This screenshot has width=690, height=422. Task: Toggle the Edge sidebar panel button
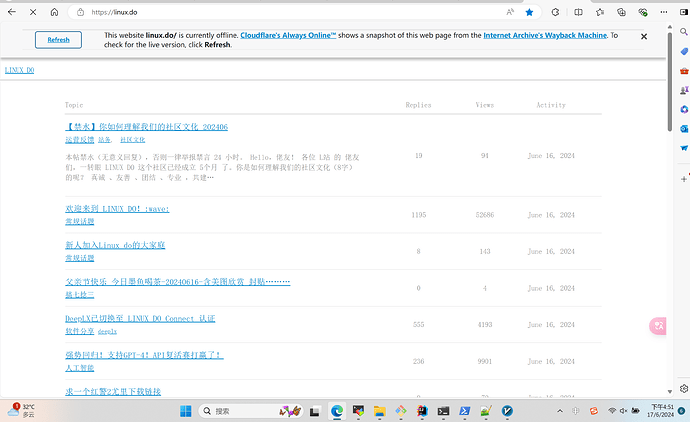coord(684,12)
